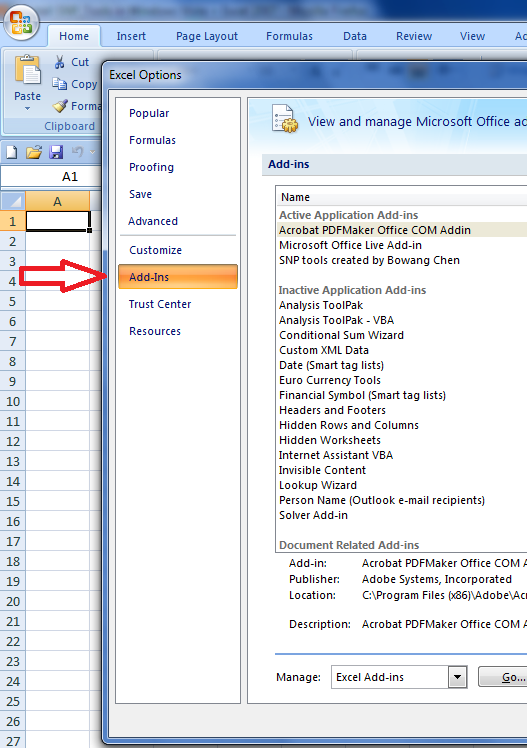Screen dimensions: 527x748
Task: Select Popular in Excel Options sidebar
Action: pos(149,113)
